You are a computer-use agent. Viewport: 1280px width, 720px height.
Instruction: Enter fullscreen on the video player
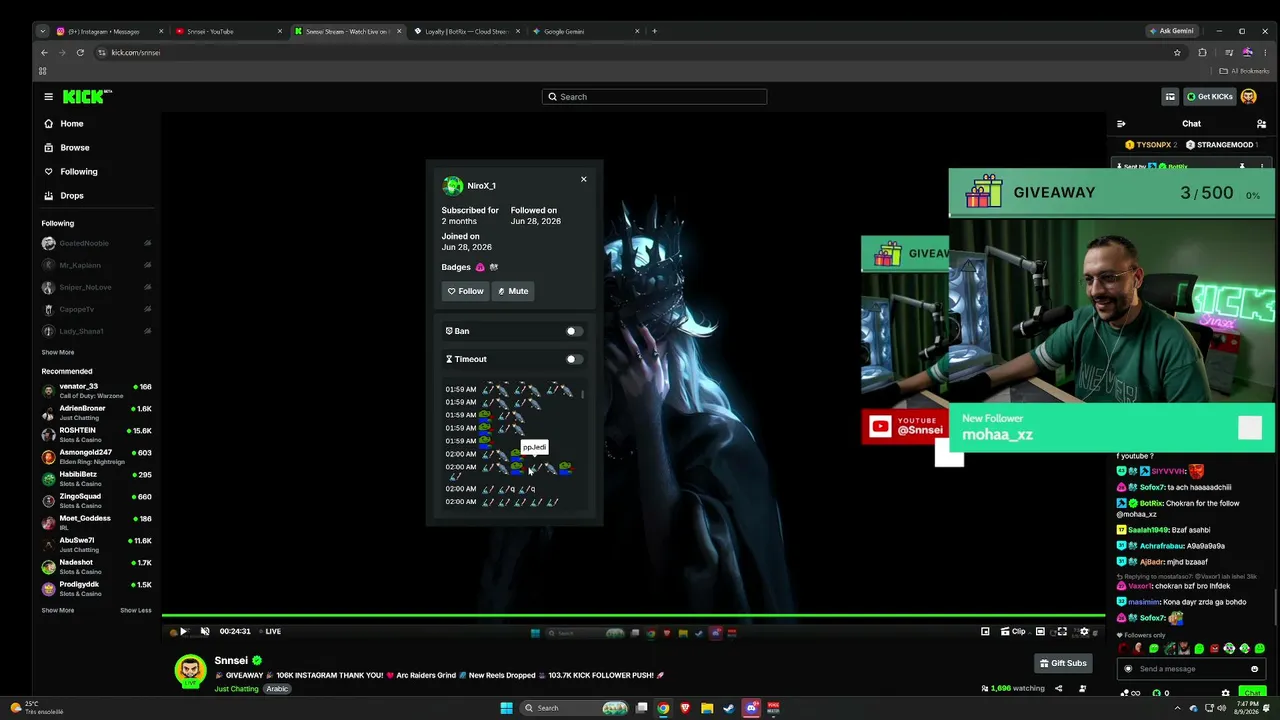(1062, 631)
